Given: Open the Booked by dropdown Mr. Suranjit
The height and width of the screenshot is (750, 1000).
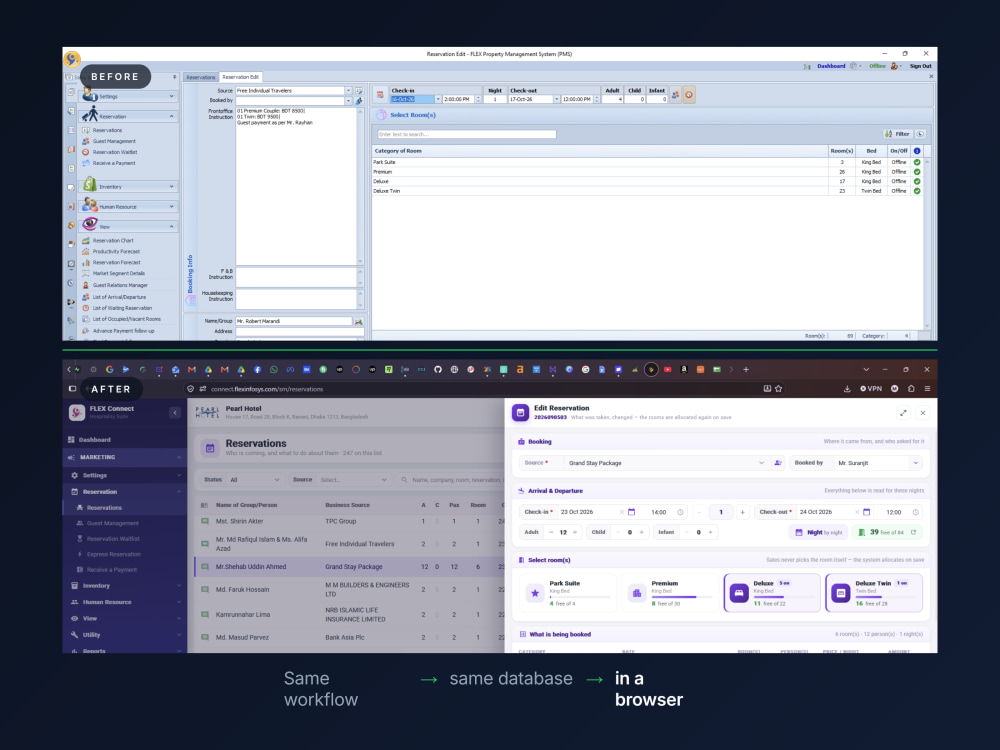Looking at the screenshot, I should tap(877, 463).
